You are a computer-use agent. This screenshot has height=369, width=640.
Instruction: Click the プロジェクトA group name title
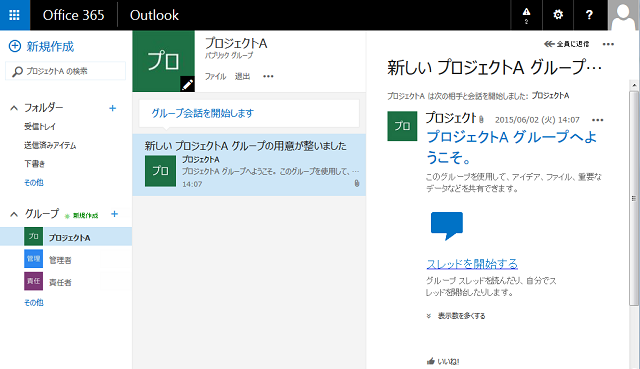click(x=236, y=43)
